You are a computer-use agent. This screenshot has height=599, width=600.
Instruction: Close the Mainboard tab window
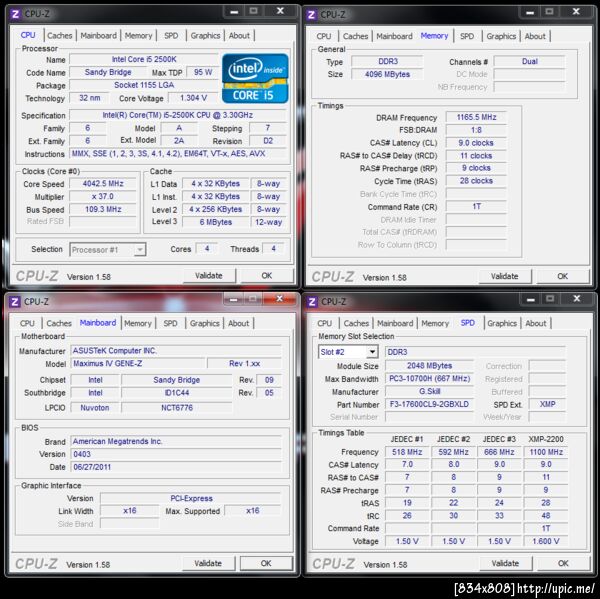click(x=280, y=299)
